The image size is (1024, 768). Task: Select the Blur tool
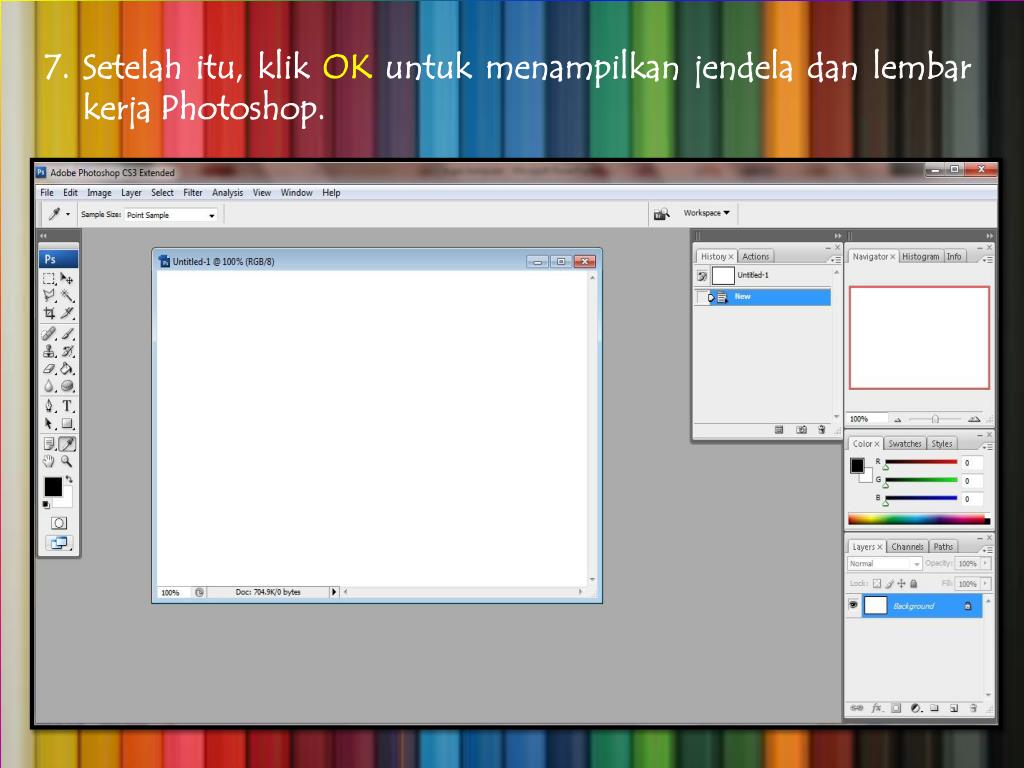(x=49, y=386)
